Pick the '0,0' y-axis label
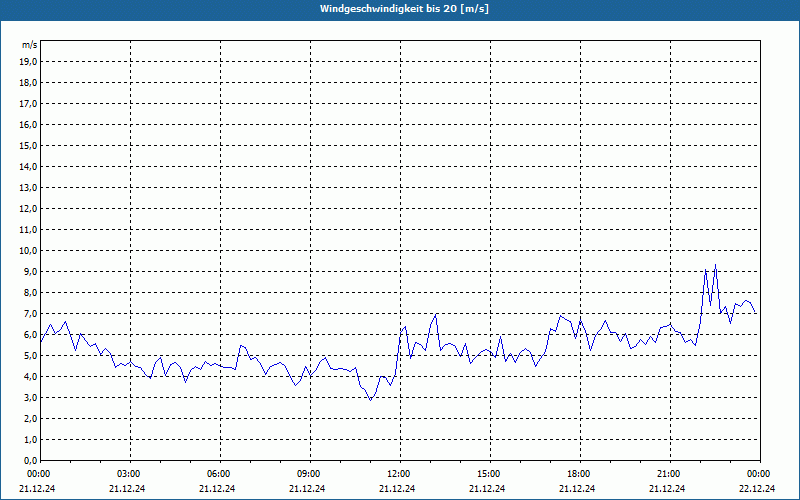The height and width of the screenshot is (500, 800). pyautogui.click(x=30, y=461)
